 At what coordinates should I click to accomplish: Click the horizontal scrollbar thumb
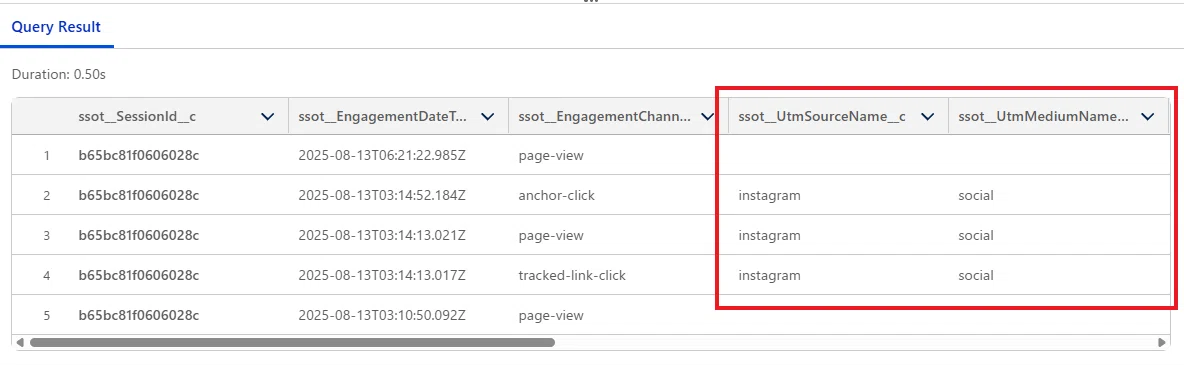[292, 342]
